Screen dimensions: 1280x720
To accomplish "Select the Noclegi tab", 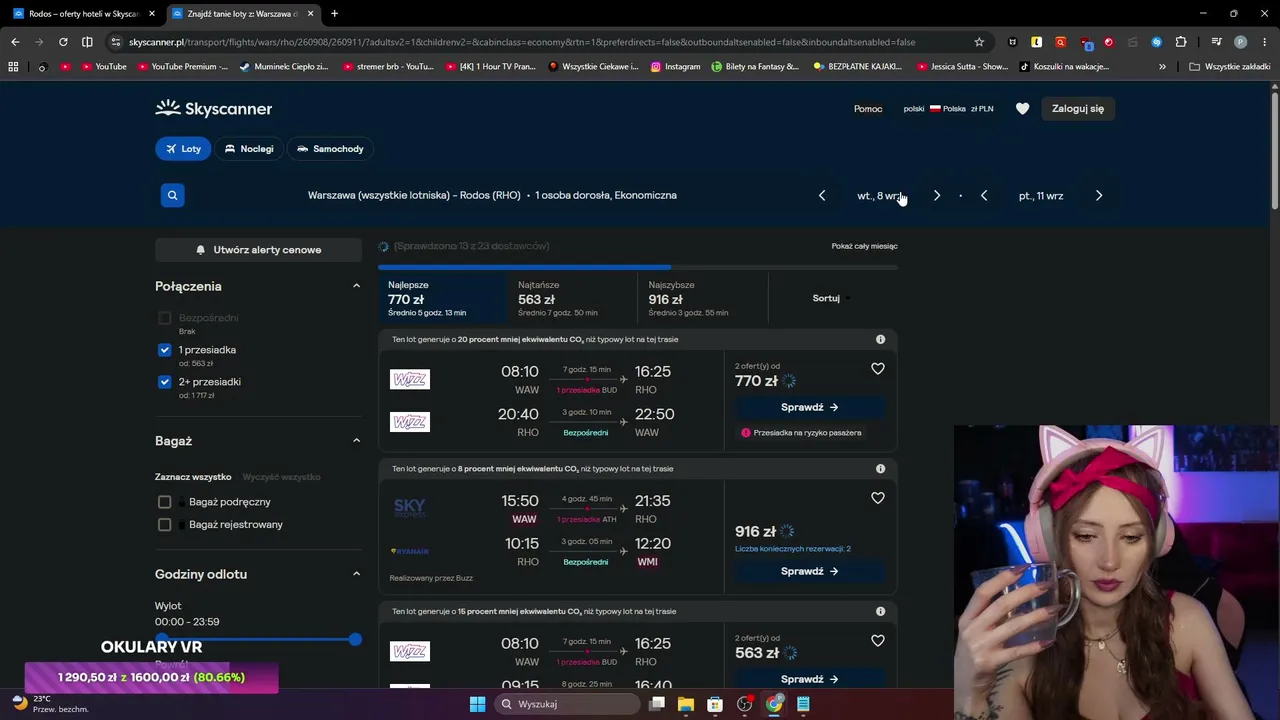I will click(x=249, y=149).
